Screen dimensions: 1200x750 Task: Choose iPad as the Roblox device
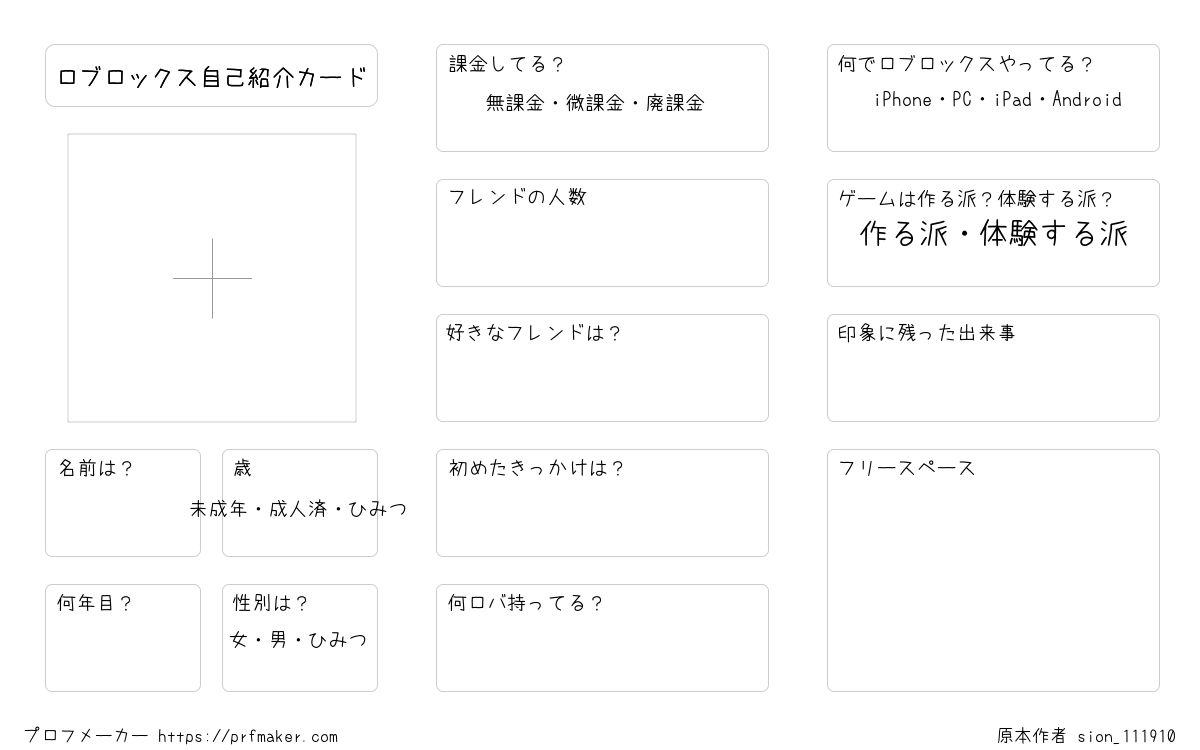pyautogui.click(x=1012, y=99)
